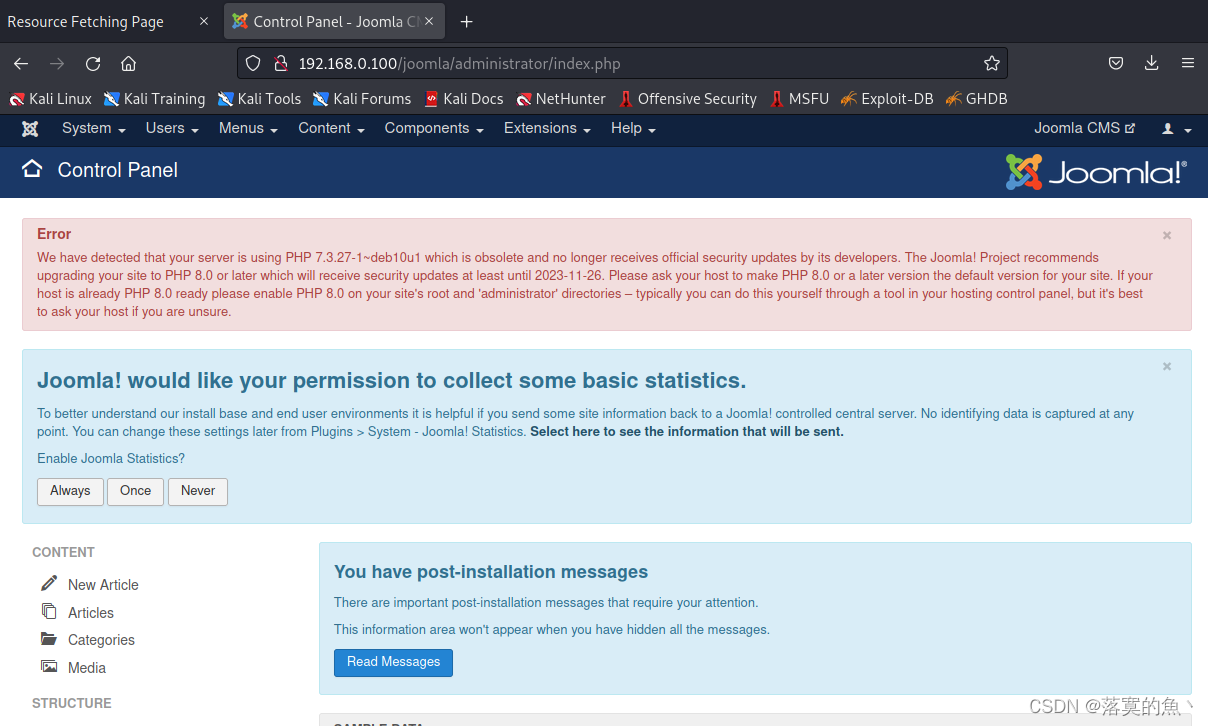Viewport: 1208px width, 726px height.
Task: Open the Media sidebar link
Action: tap(87, 668)
